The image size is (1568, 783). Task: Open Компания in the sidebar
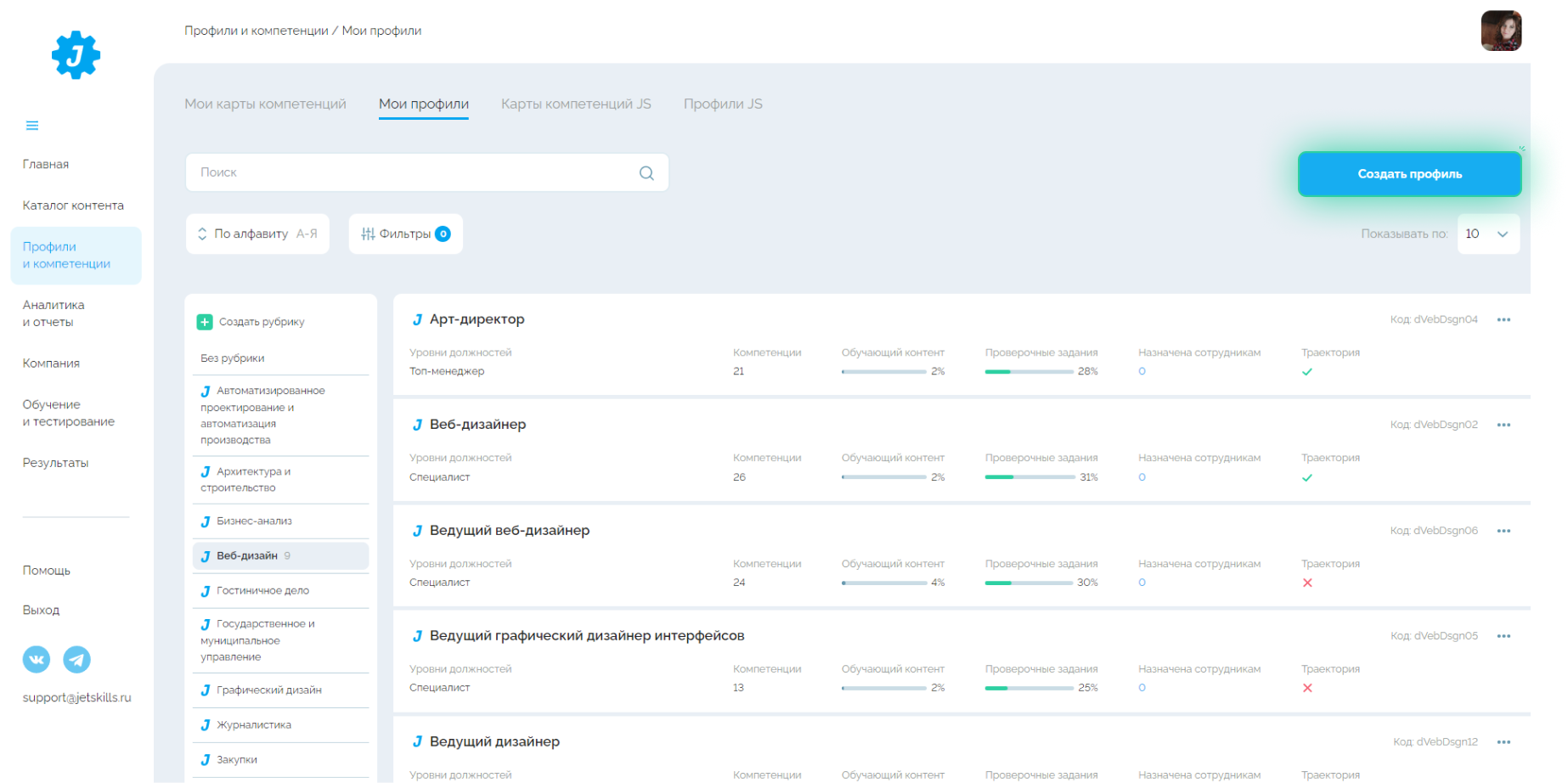(51, 363)
